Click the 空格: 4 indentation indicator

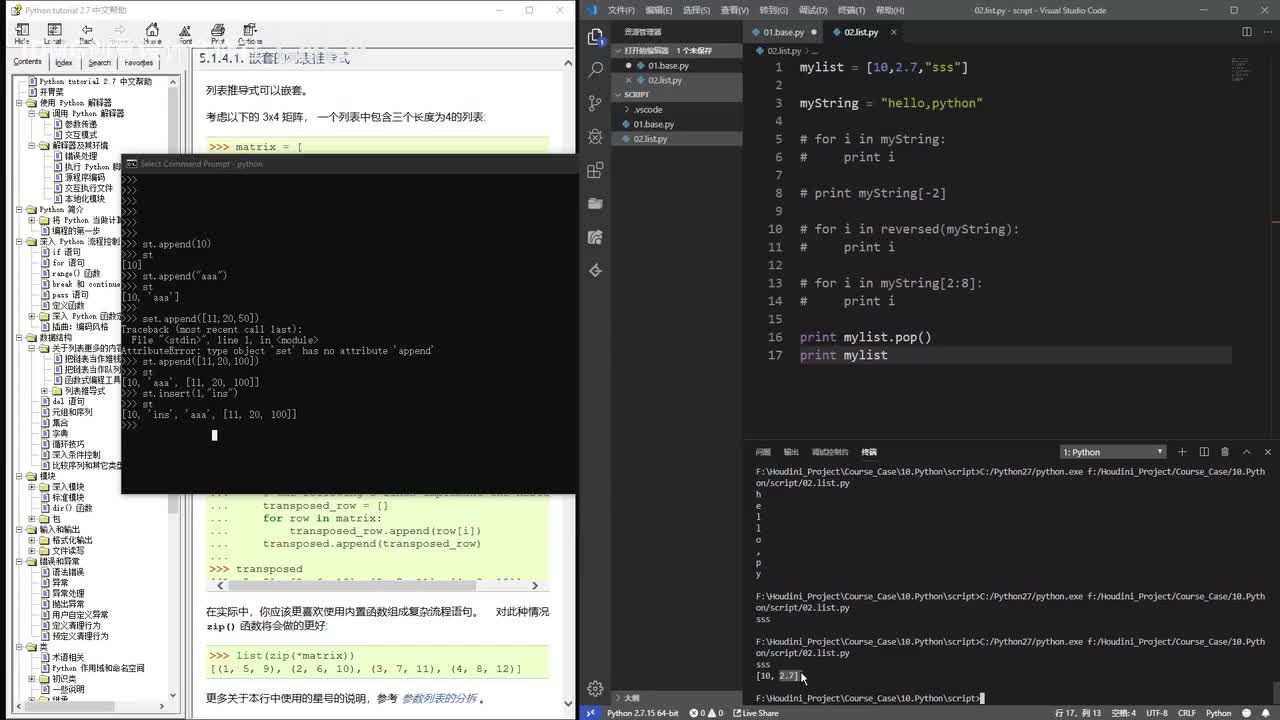(x=1123, y=713)
